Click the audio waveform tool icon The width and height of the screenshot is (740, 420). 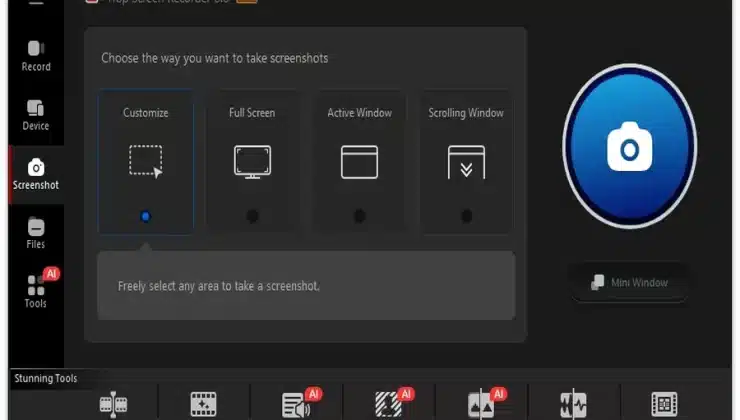click(573, 404)
